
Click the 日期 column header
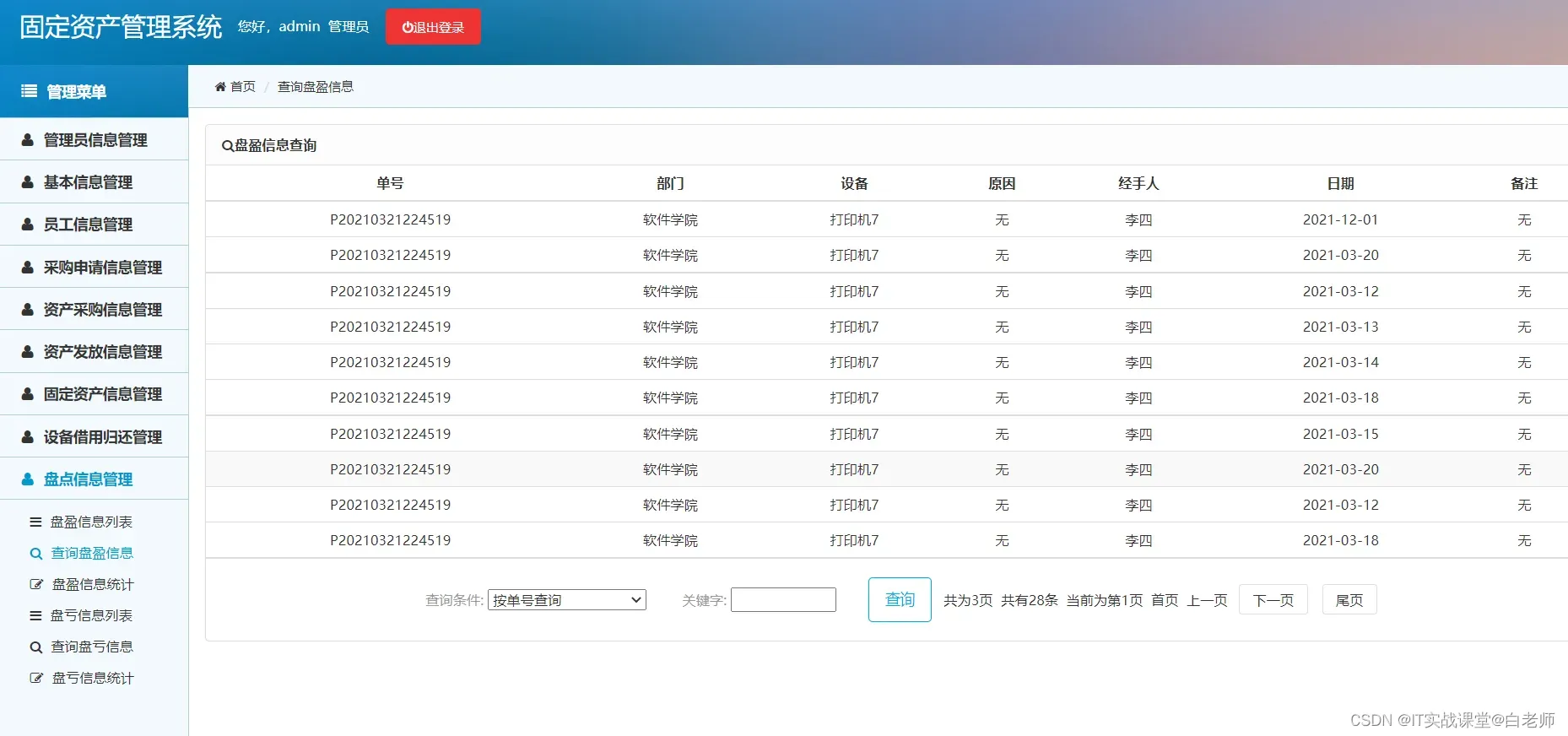(1340, 183)
